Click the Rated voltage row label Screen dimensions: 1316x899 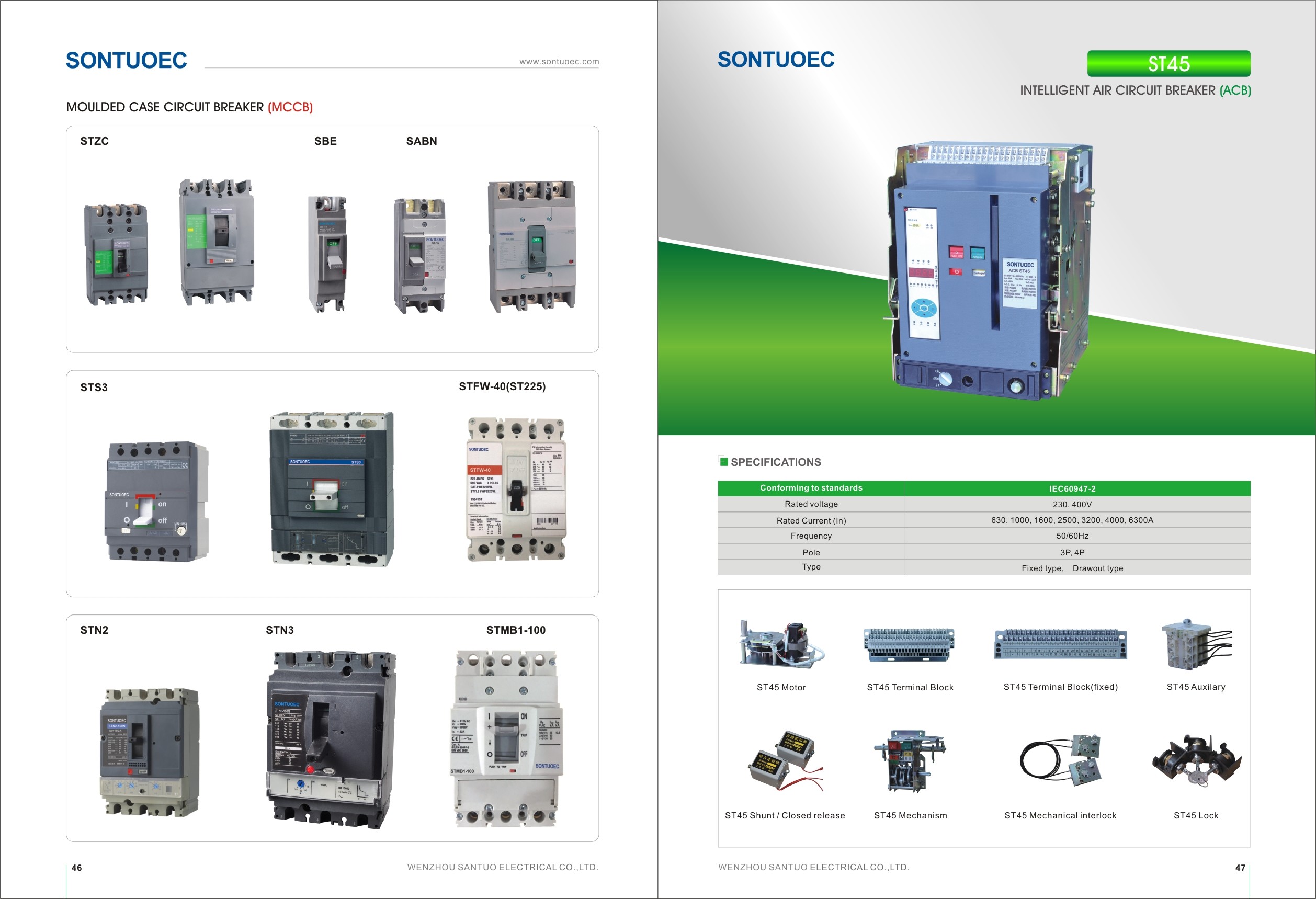pos(811,504)
